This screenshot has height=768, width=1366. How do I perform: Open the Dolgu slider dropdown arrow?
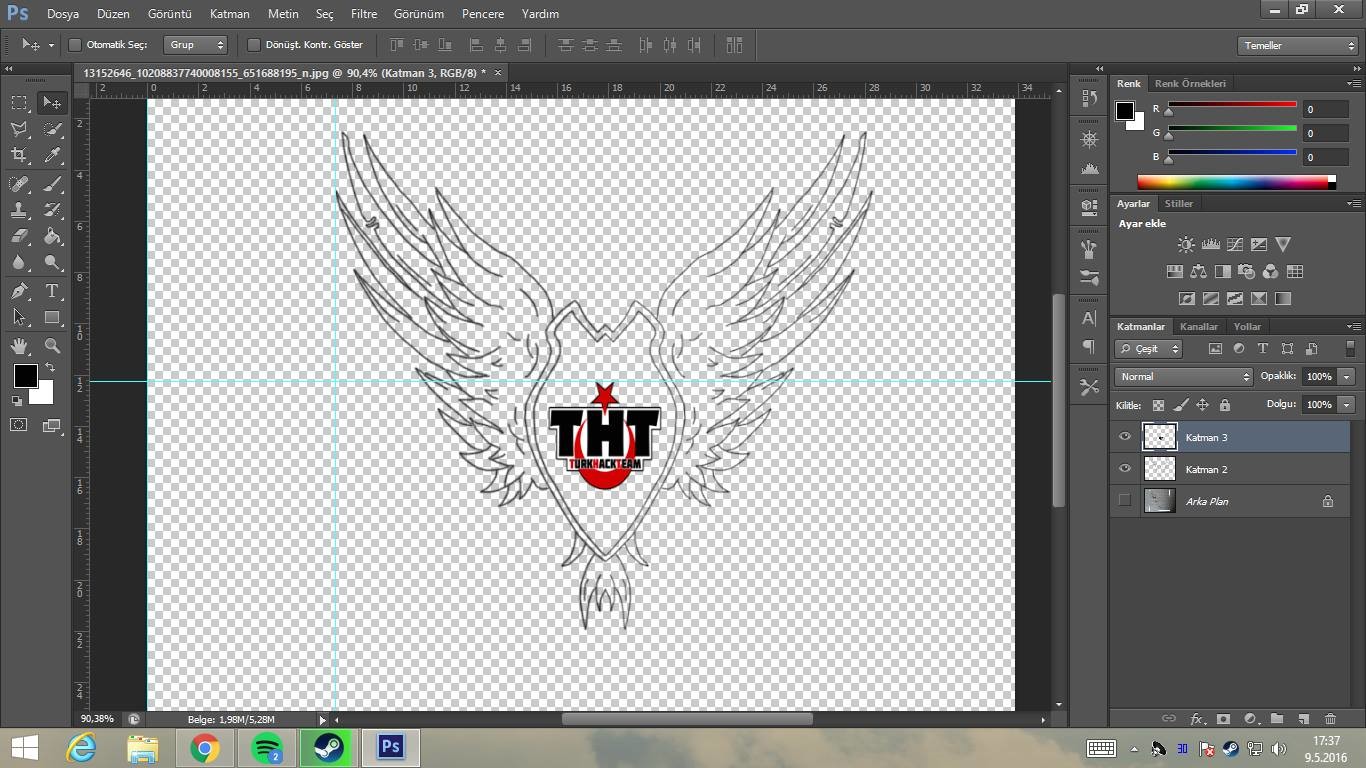(1347, 405)
